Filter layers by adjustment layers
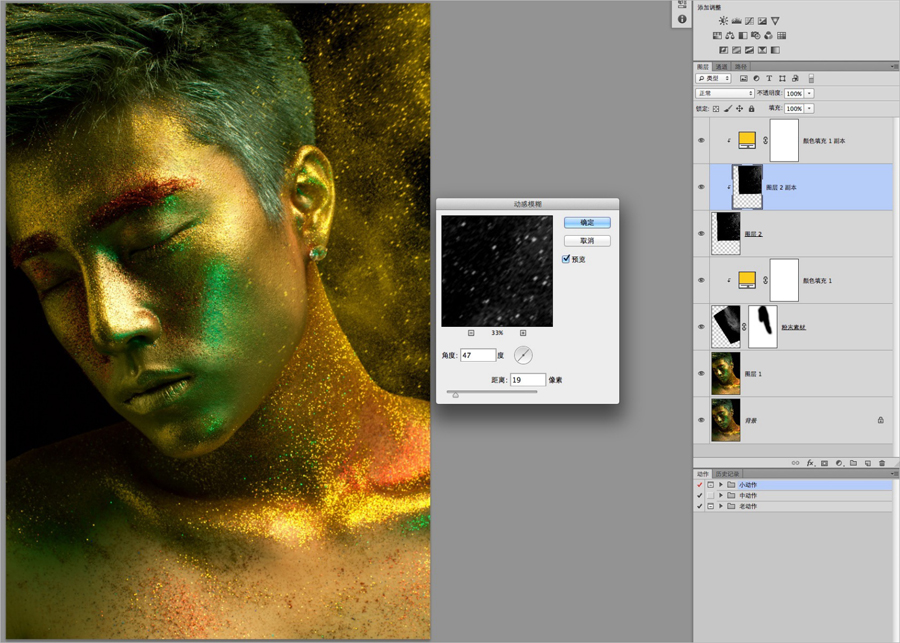The height and width of the screenshot is (643, 900). tap(757, 78)
